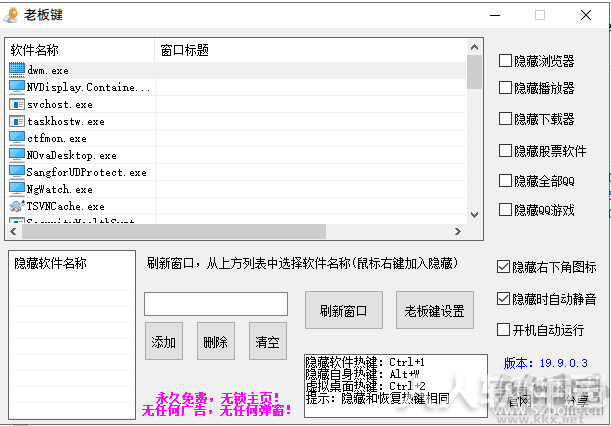This screenshot has width=611, height=426.
Task: Click 隐藏软件热键: Ctrl+1 line
Action: 365,362
